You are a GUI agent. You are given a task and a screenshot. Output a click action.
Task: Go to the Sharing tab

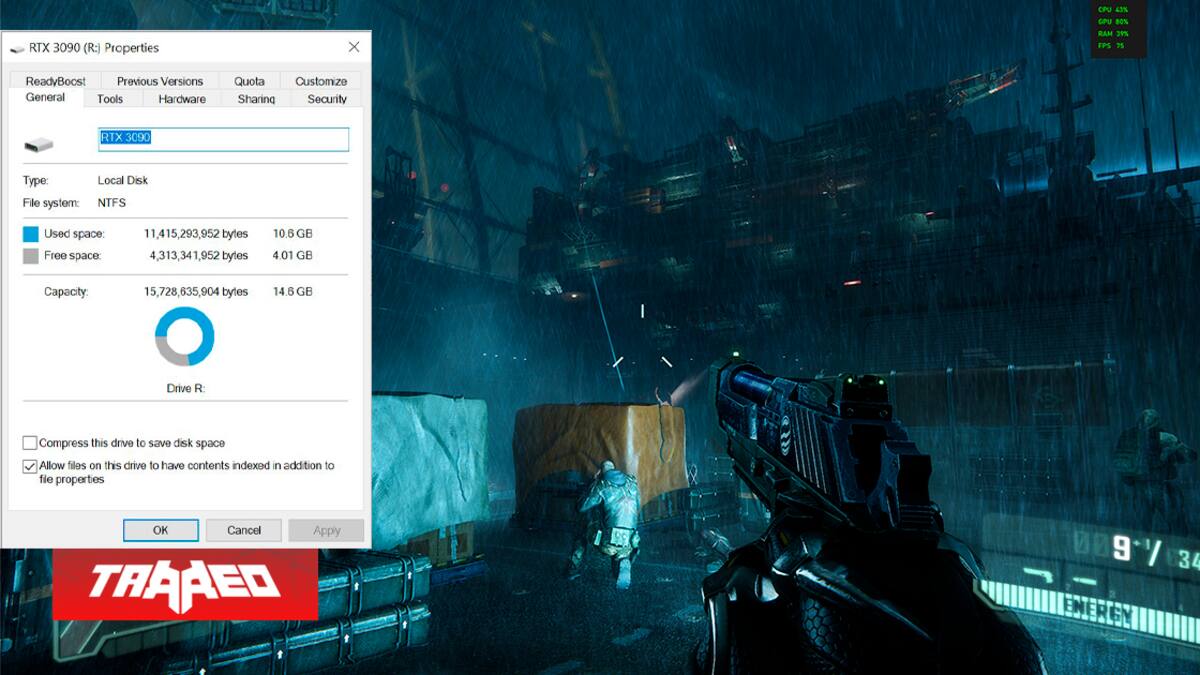point(256,99)
